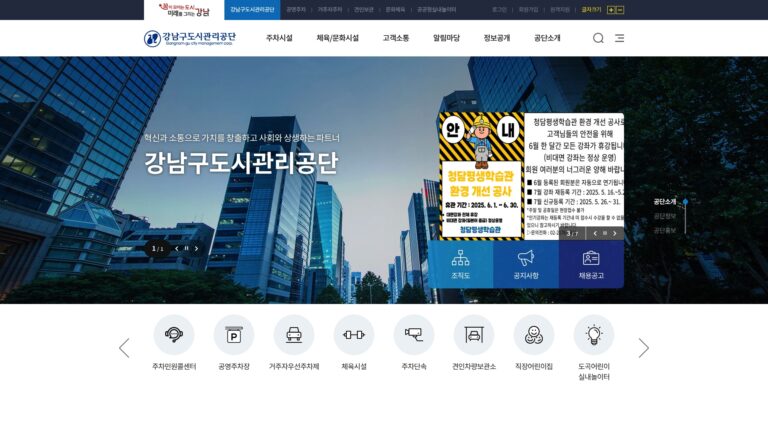
Task: Click the 주차단속 camera icon
Action: click(414, 335)
